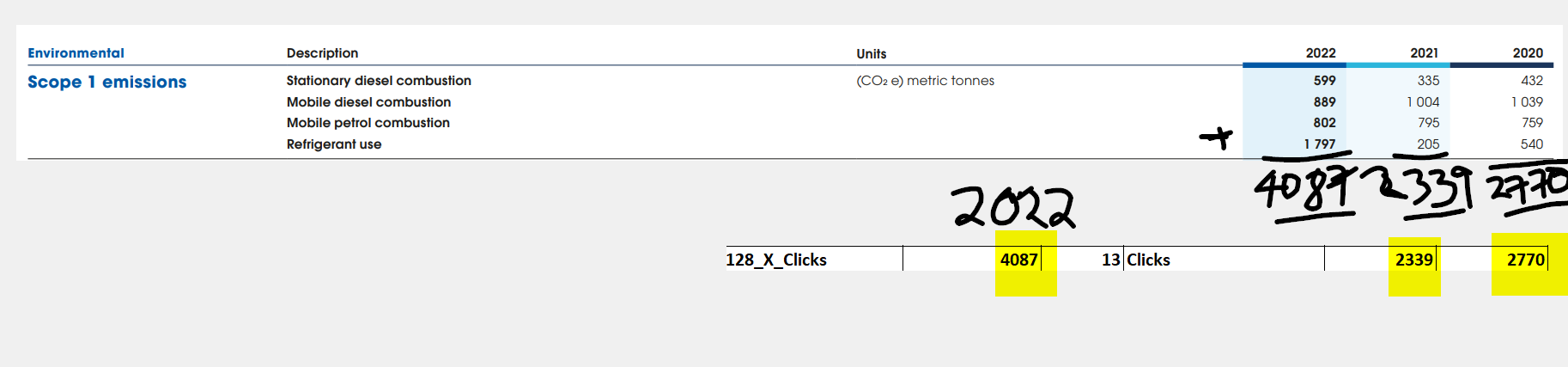
Task: Click the printed 2022 year column header
Action: click(x=1320, y=53)
